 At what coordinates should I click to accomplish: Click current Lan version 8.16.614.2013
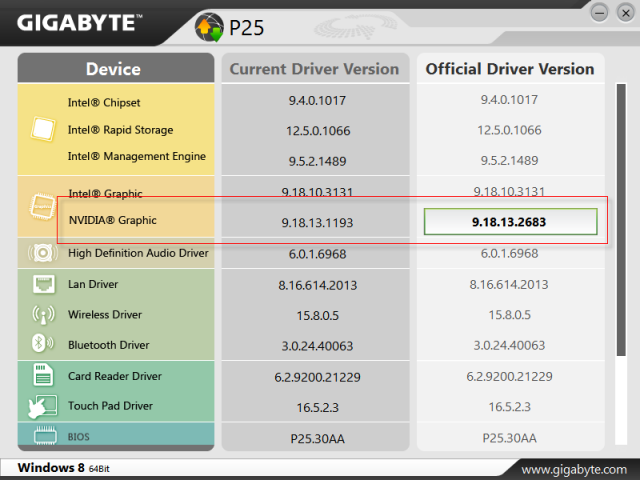click(x=318, y=285)
